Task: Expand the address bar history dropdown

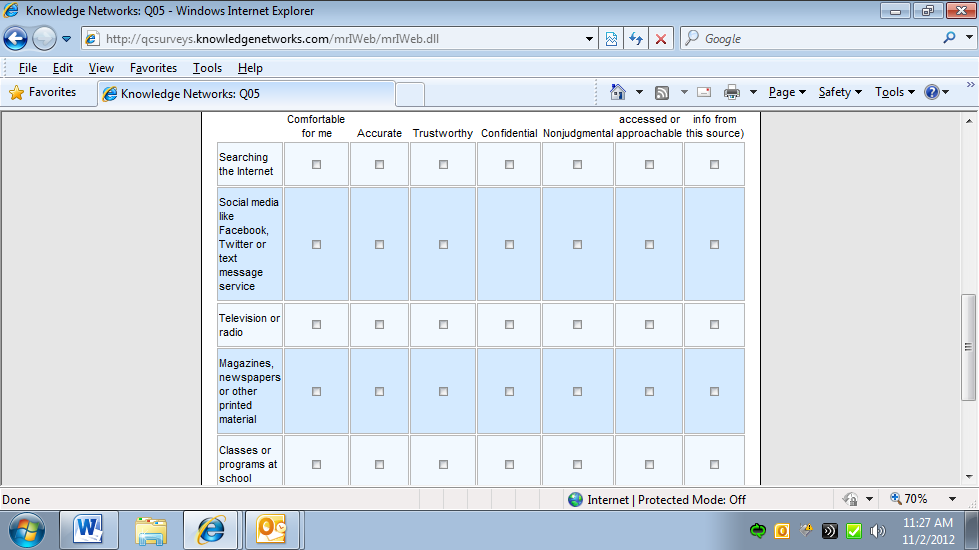Action: pyautogui.click(x=589, y=39)
